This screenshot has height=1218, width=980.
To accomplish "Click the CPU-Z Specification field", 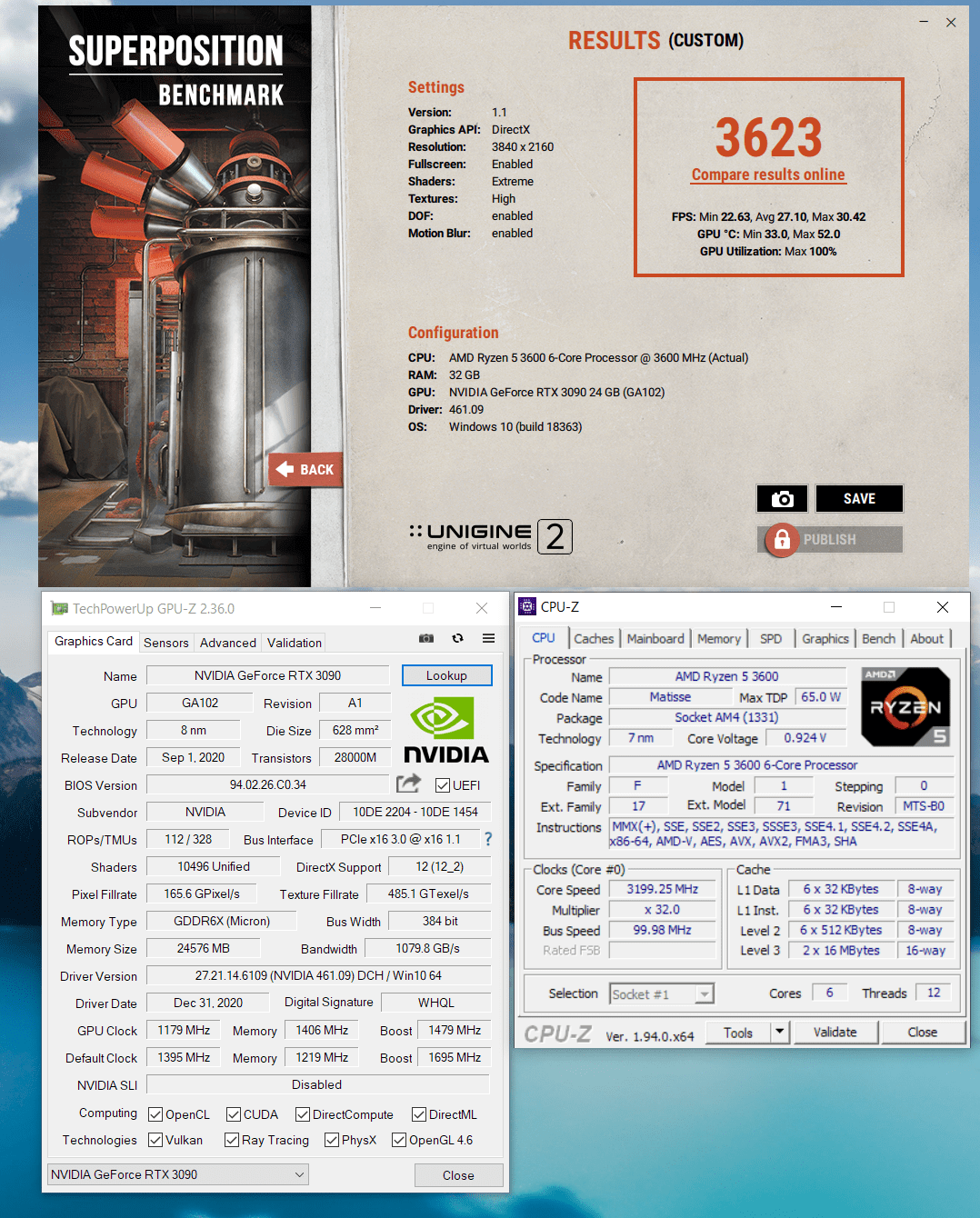I will 782,765.
